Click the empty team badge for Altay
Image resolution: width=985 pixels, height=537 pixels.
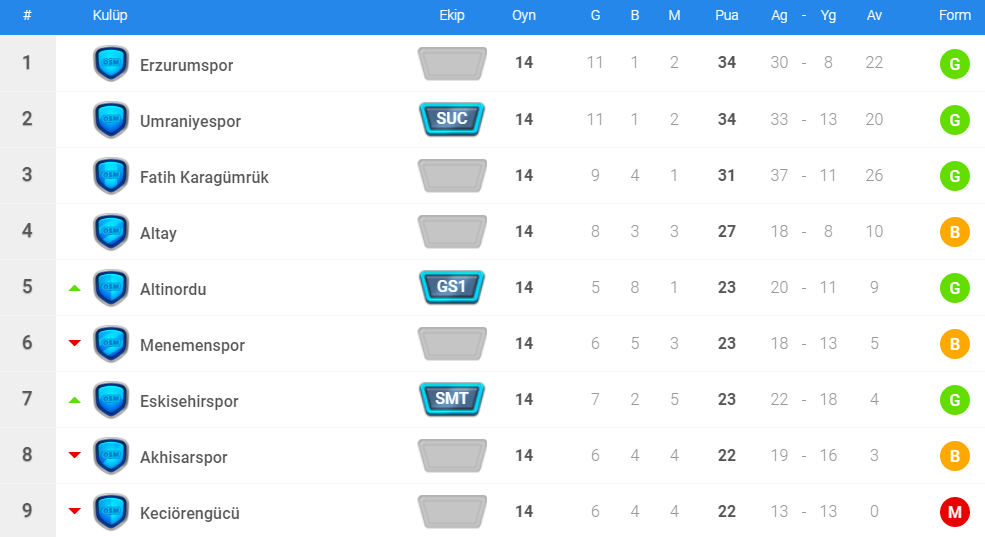(452, 231)
